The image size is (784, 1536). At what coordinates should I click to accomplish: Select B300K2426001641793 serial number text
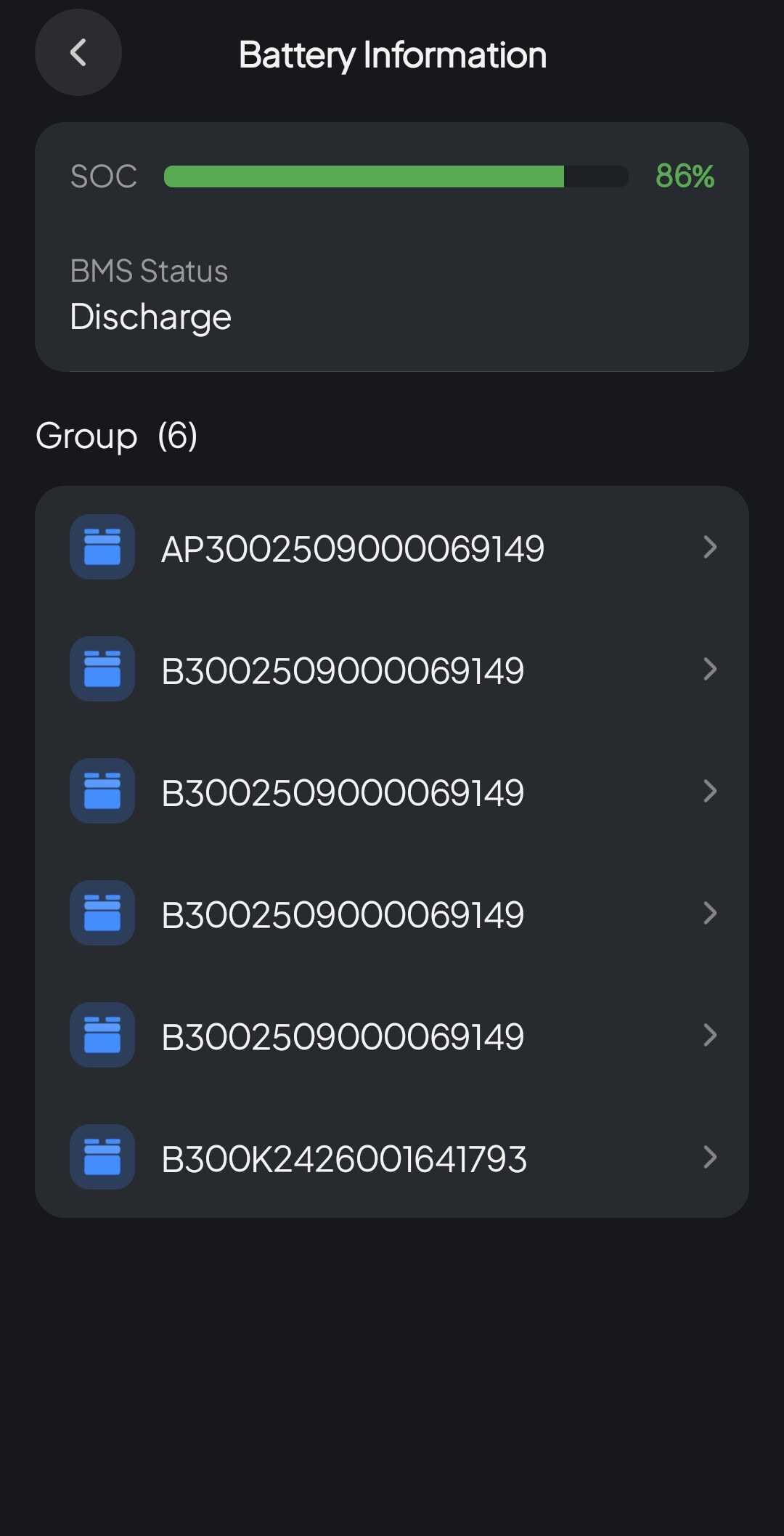click(x=344, y=1159)
